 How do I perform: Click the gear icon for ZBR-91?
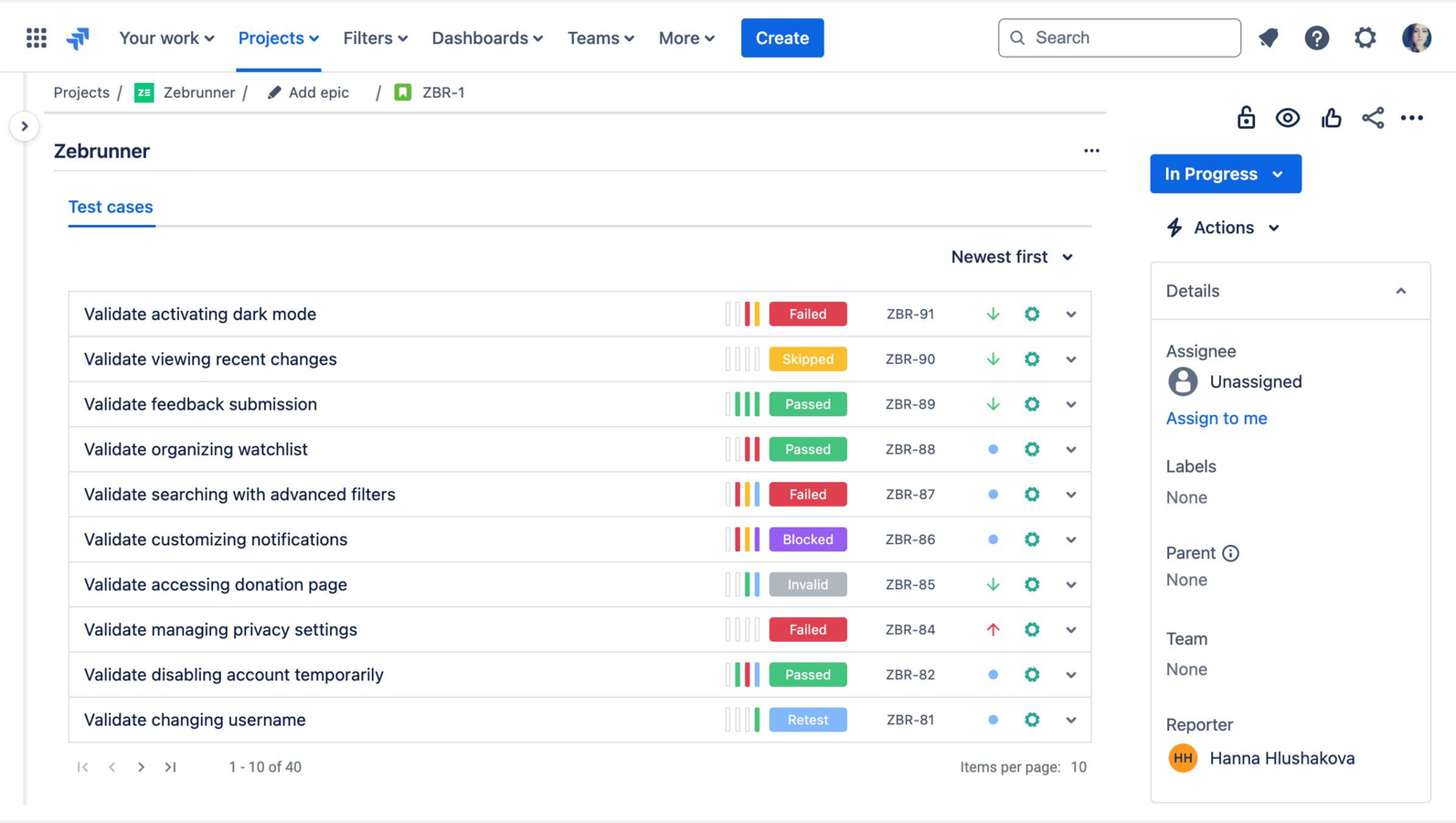1032,314
